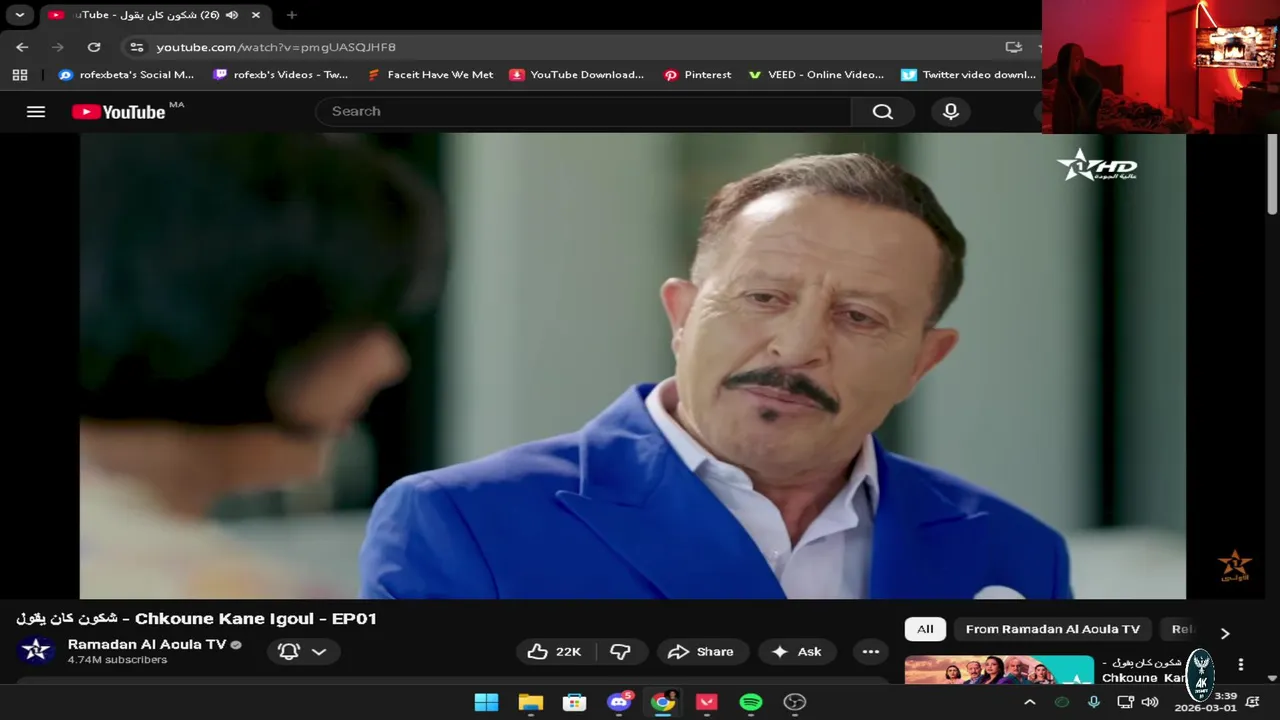Focus the YouTube Search field

(583, 111)
